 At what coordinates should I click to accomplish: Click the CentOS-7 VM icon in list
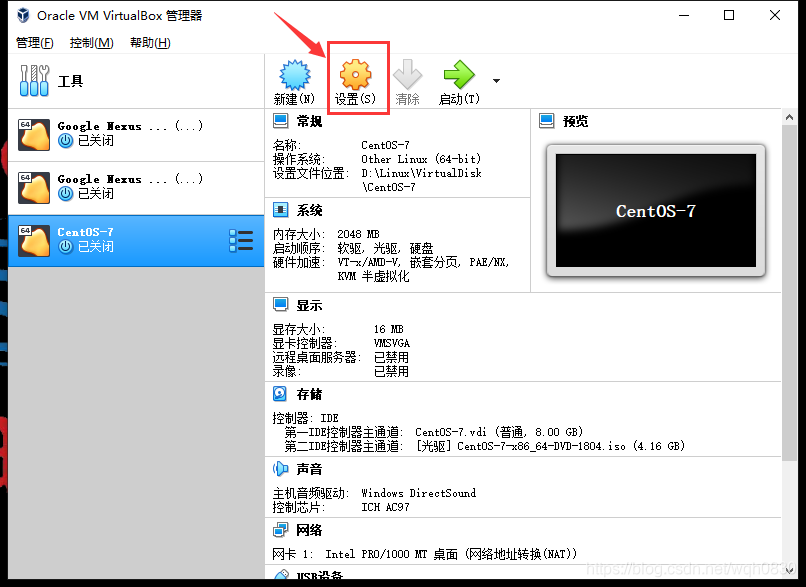(34, 241)
